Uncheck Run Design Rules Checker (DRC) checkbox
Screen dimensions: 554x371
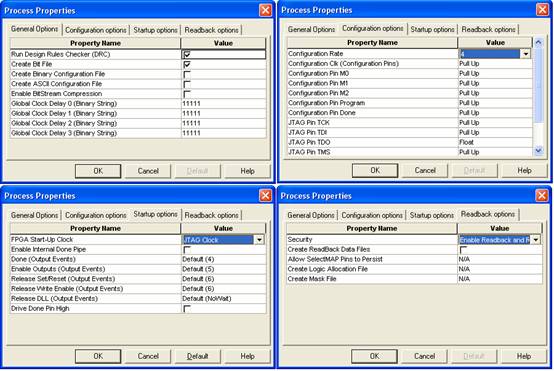[x=187, y=54]
